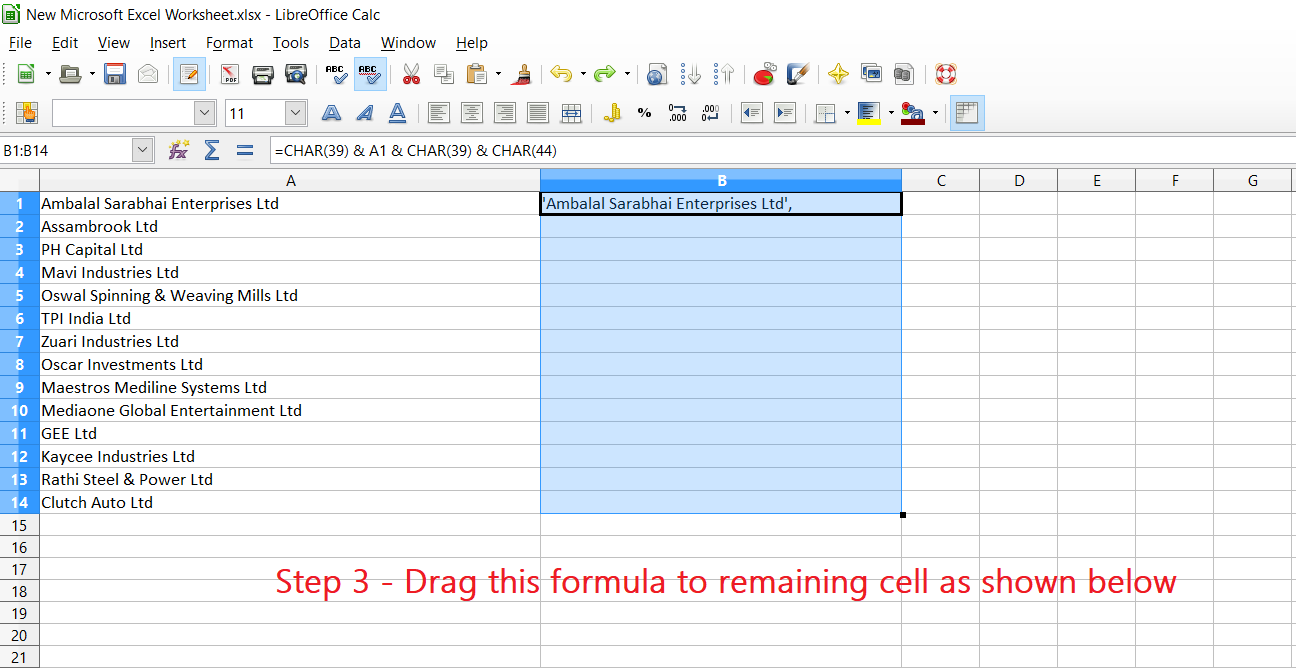This screenshot has width=1296, height=668.
Task: Insert a chart
Action: (763, 74)
